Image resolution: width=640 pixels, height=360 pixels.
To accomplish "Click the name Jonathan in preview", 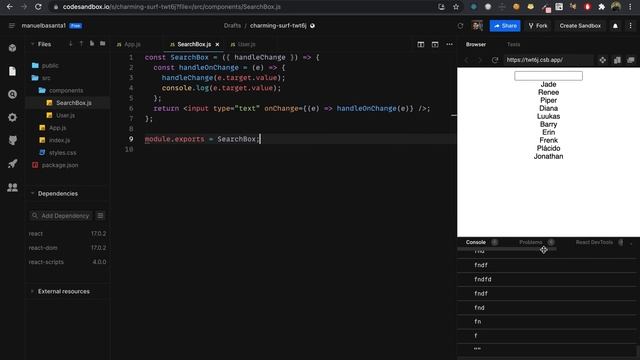I will (548, 156).
